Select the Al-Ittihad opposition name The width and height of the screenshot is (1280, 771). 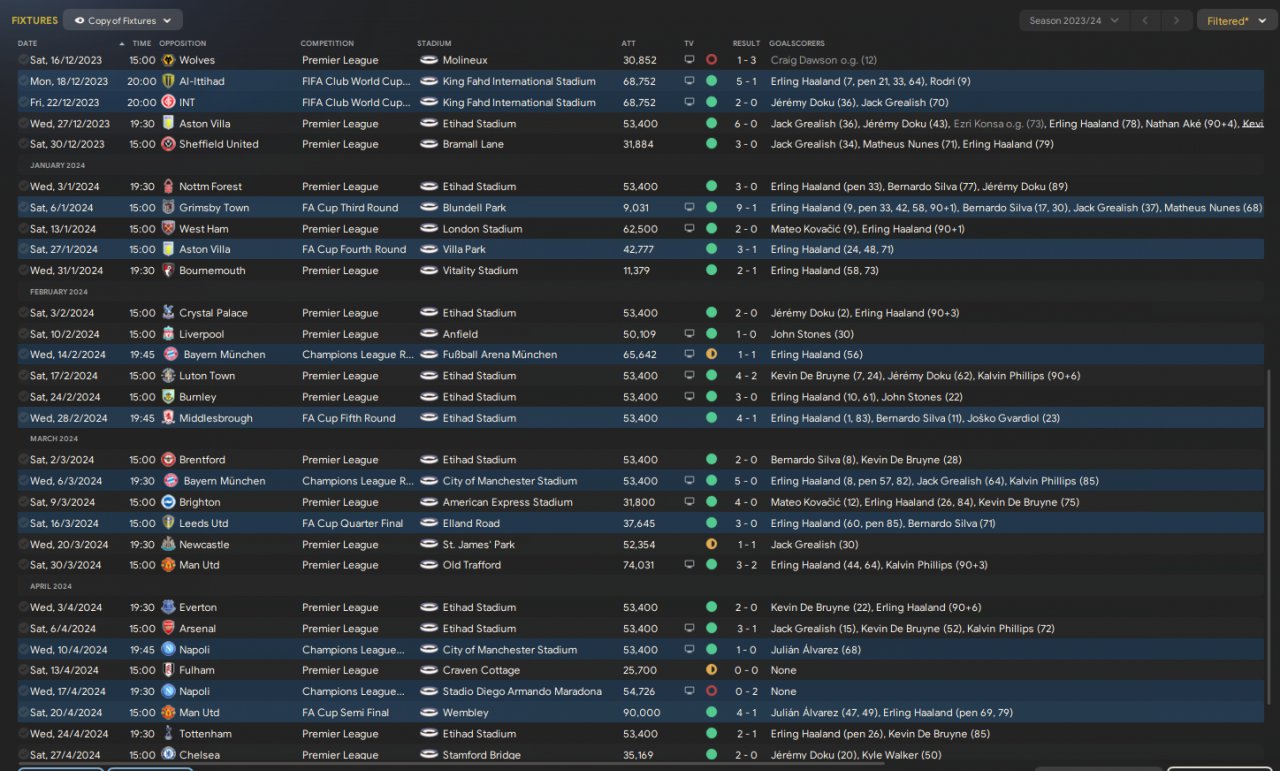click(x=202, y=81)
